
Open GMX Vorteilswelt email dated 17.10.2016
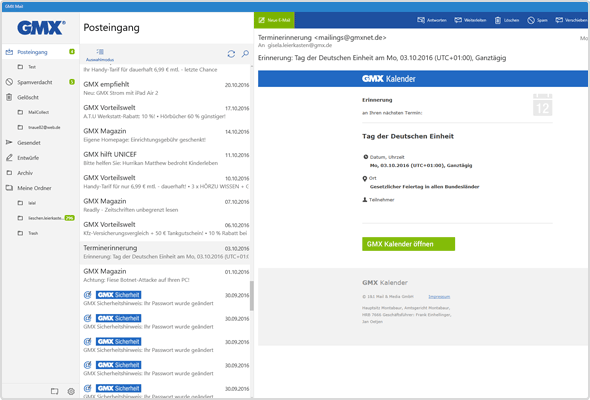coord(166,112)
